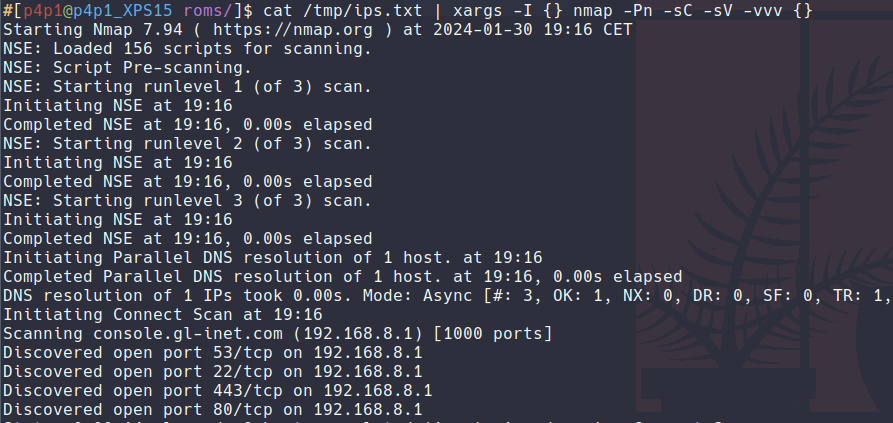This screenshot has height=423, width=893.
Task: Click the "Starting runlevel 2" line
Action: (186, 143)
